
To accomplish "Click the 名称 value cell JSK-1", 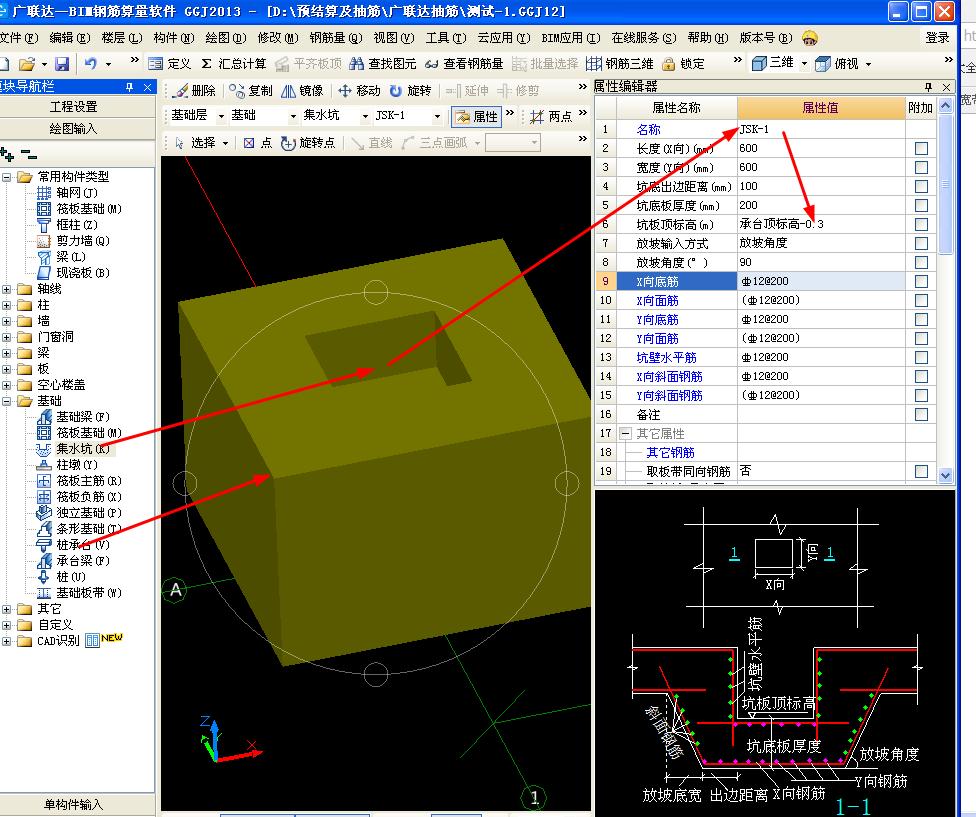I will click(821, 129).
